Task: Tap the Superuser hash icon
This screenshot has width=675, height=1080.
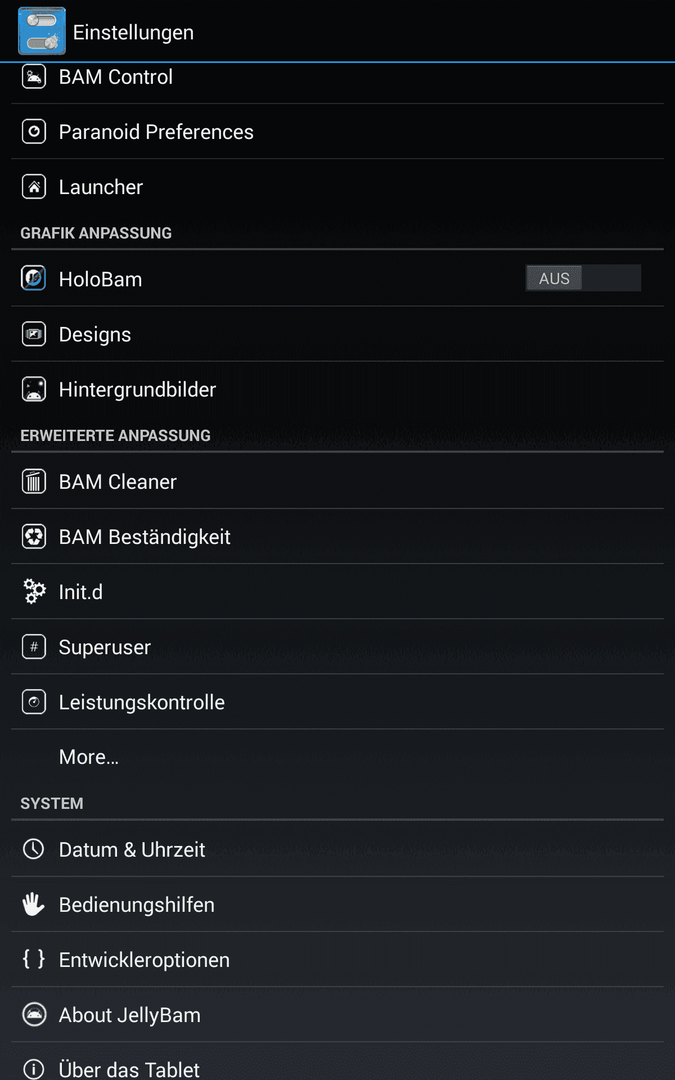Action: point(34,647)
